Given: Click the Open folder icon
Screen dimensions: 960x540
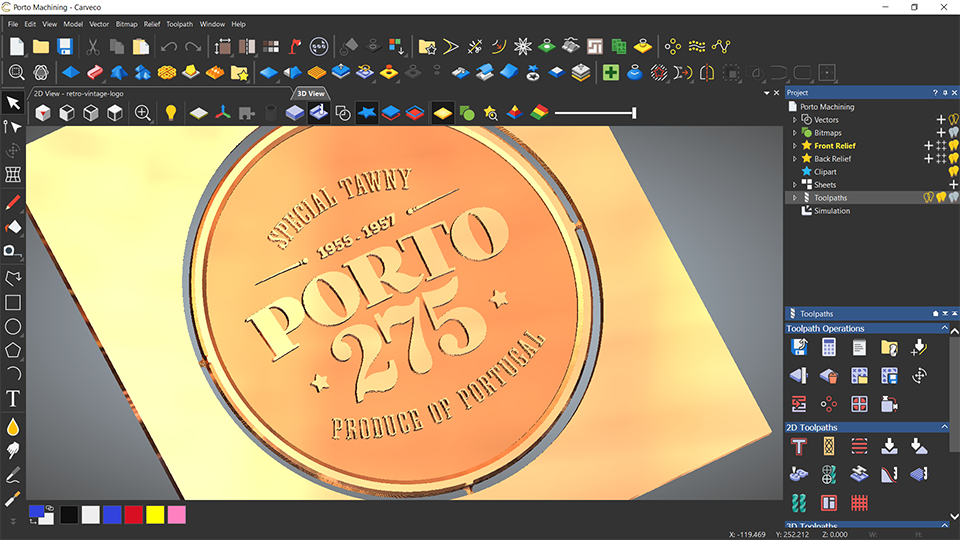Looking at the screenshot, I should (x=41, y=47).
